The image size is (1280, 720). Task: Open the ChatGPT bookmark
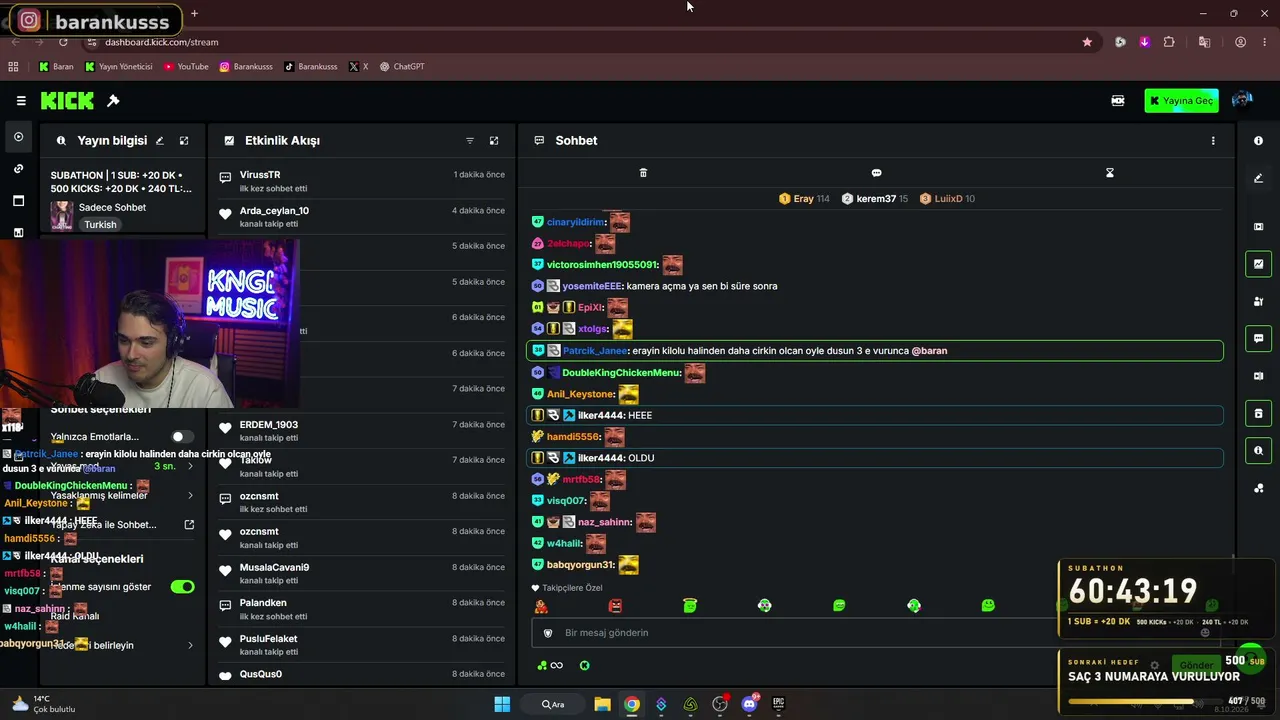pos(401,67)
